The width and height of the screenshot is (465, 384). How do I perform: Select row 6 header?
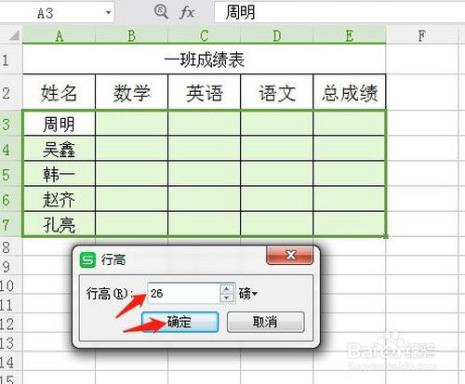point(11,199)
